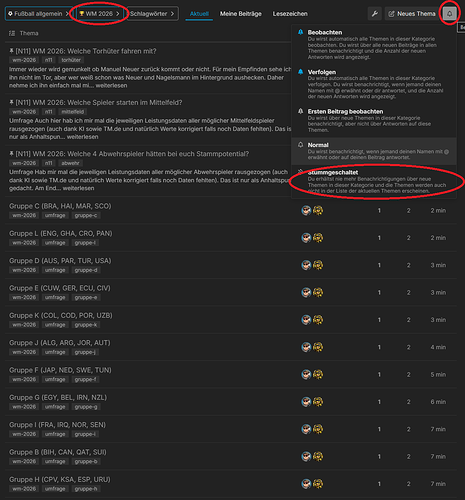Click second avatar in Gruppe L row
Viewport: 465px width, 500px height.
318,238
